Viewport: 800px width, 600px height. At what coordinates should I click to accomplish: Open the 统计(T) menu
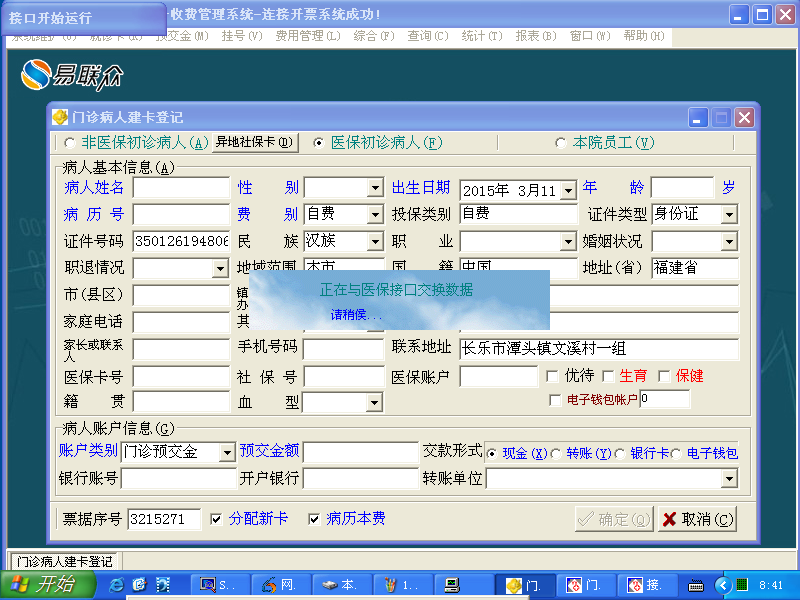coord(482,36)
